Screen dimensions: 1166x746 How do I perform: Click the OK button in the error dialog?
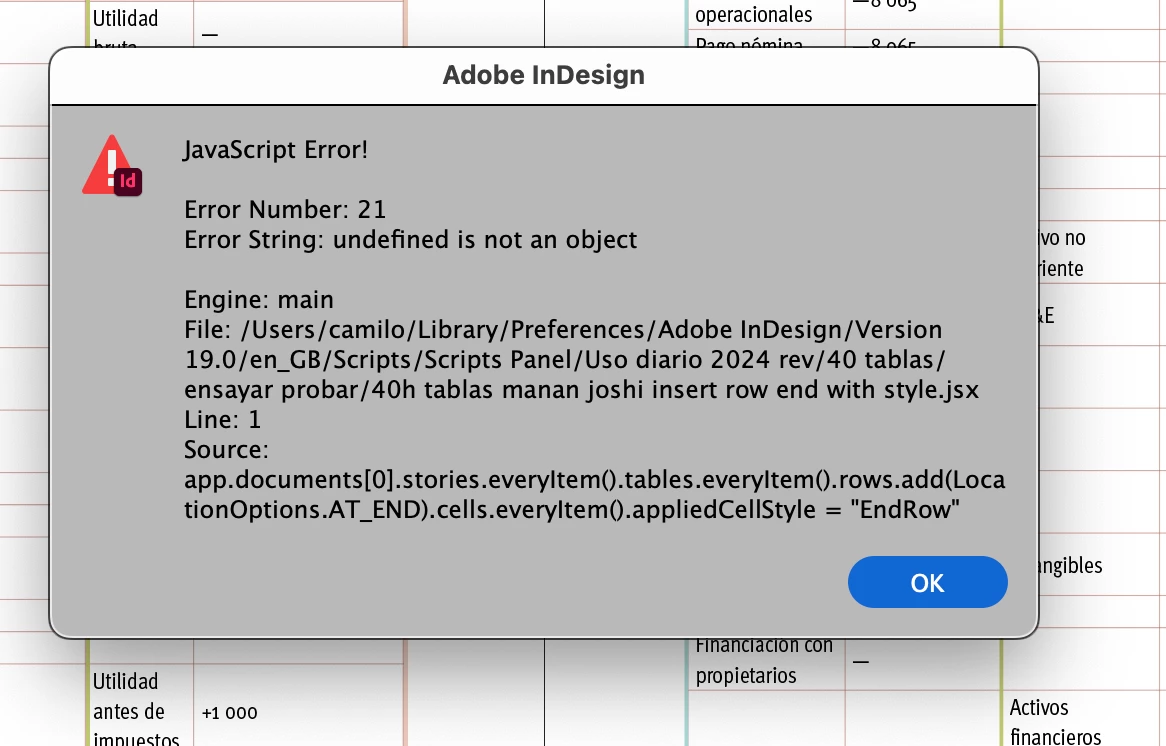[x=927, y=582]
